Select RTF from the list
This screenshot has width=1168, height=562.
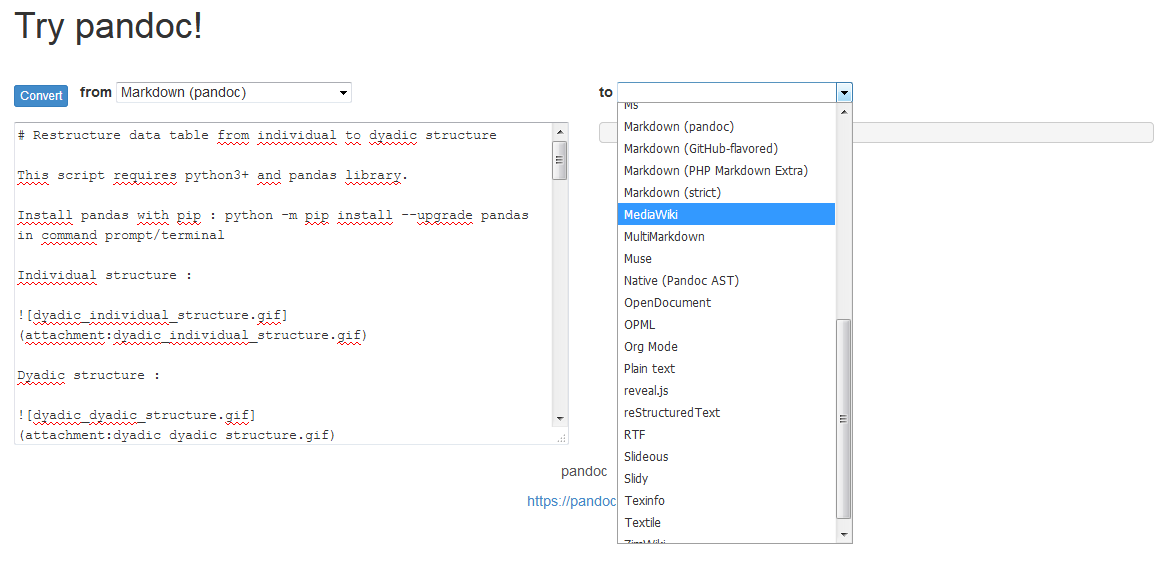point(726,435)
